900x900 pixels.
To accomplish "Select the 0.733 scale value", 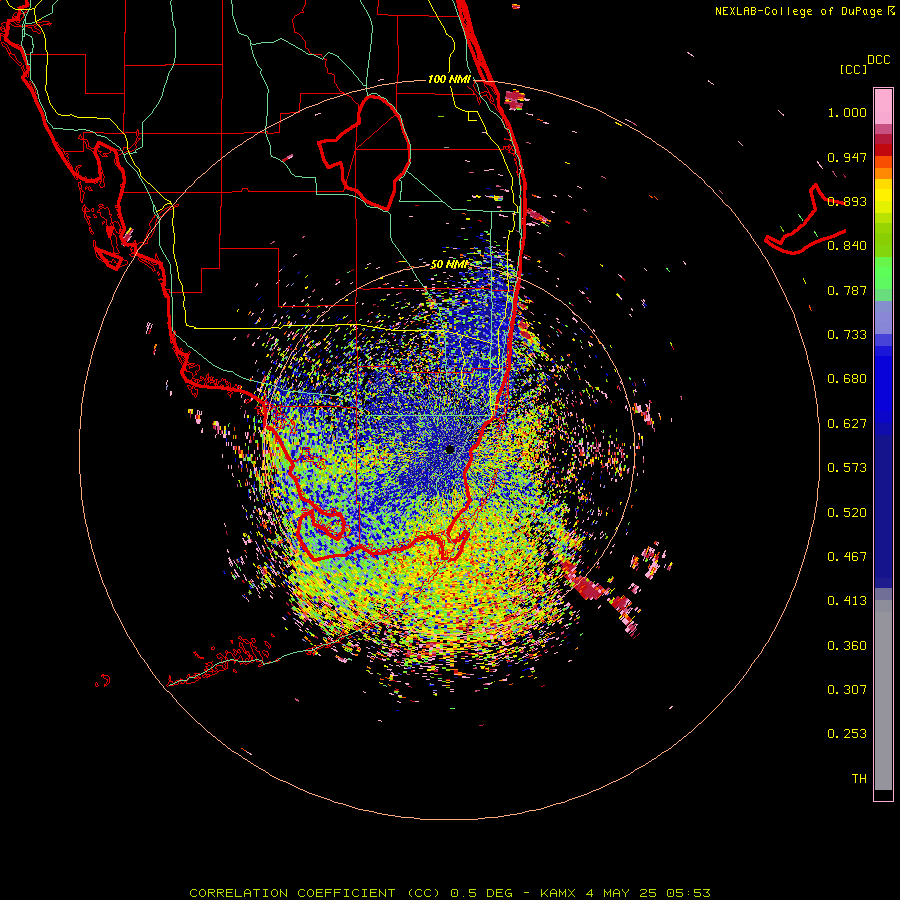I will 847,335.
